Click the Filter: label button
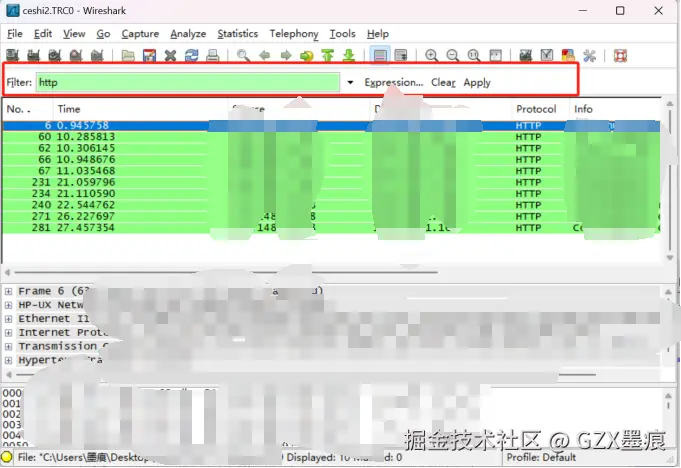681x468 pixels. coord(19,82)
